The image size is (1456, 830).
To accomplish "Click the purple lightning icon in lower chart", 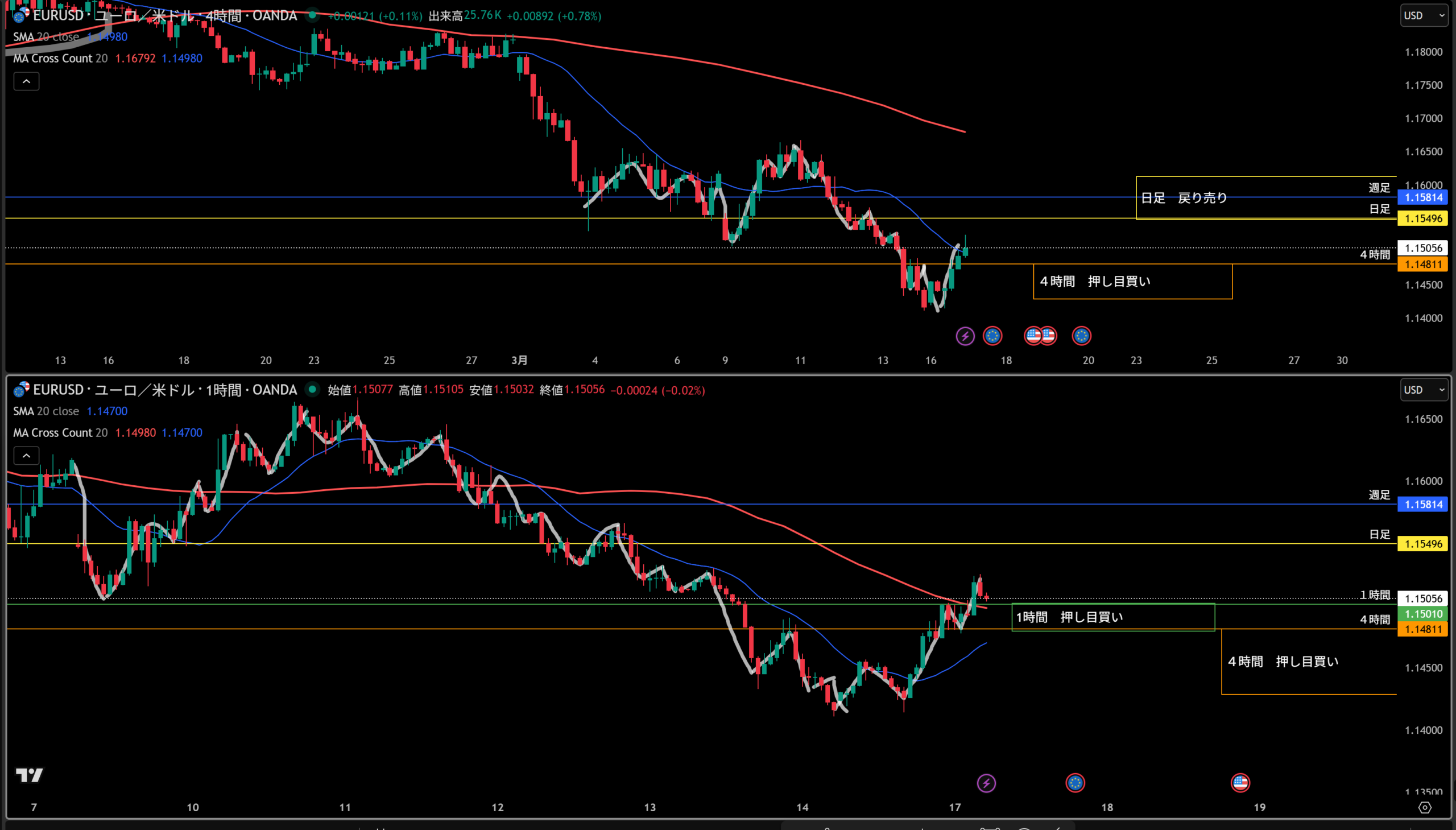I will [986, 783].
